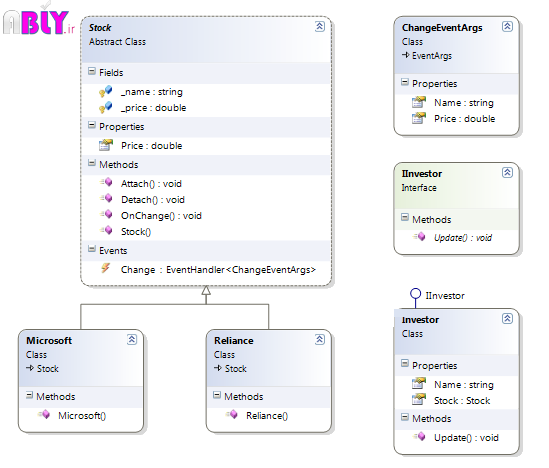549x468 pixels.
Task: Click Update() method icon in IInvestor
Action: (x=419, y=237)
